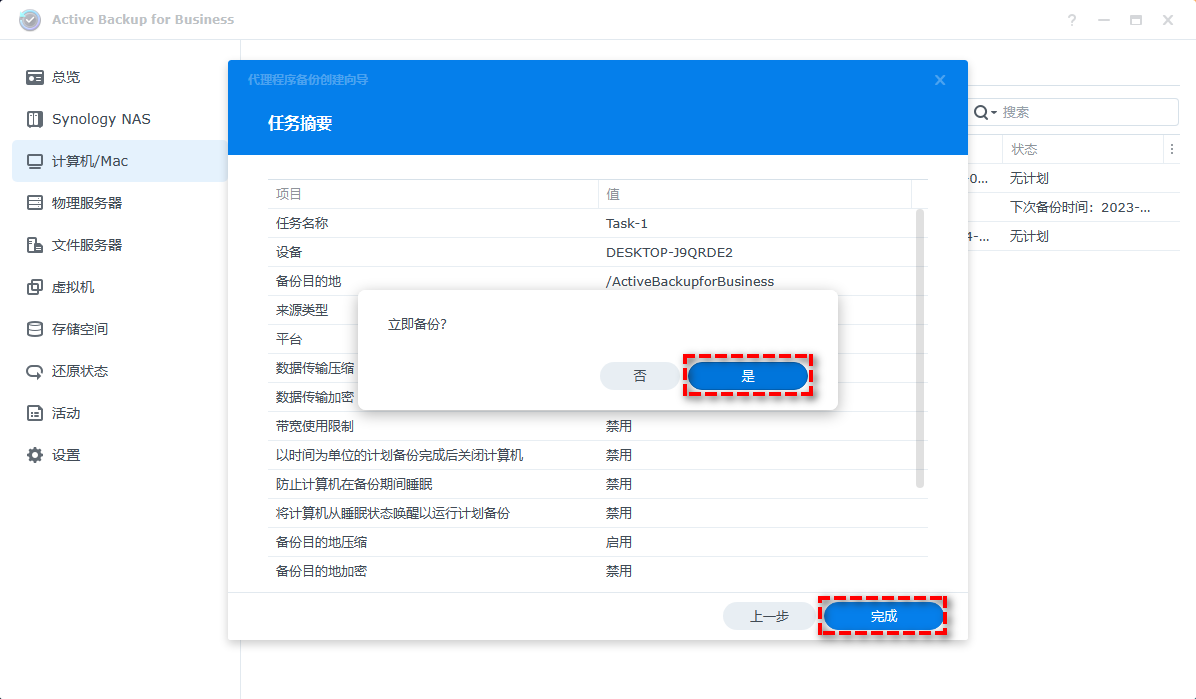Select the 存储空间 storage icon
The image size is (1196, 699).
35,329
